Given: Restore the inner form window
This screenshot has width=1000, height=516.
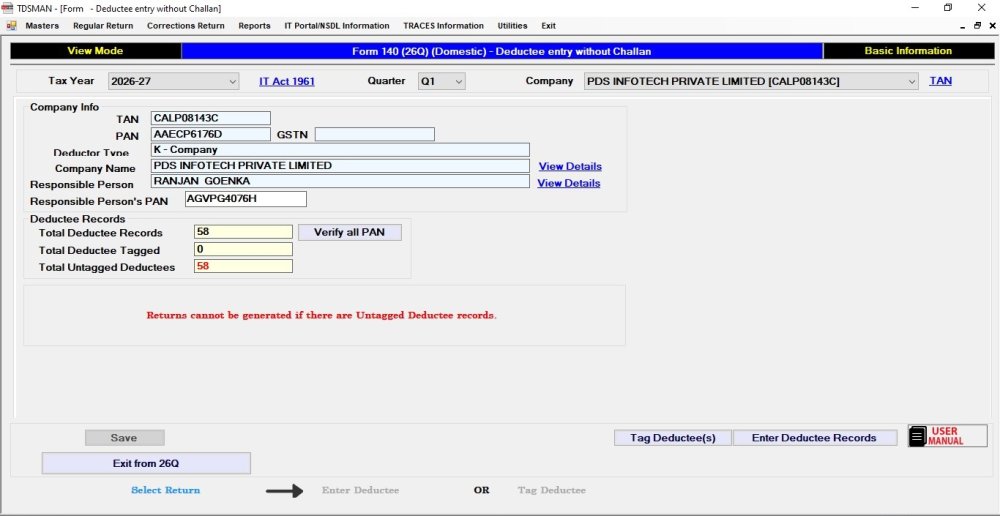Looking at the screenshot, I should [x=977, y=26].
